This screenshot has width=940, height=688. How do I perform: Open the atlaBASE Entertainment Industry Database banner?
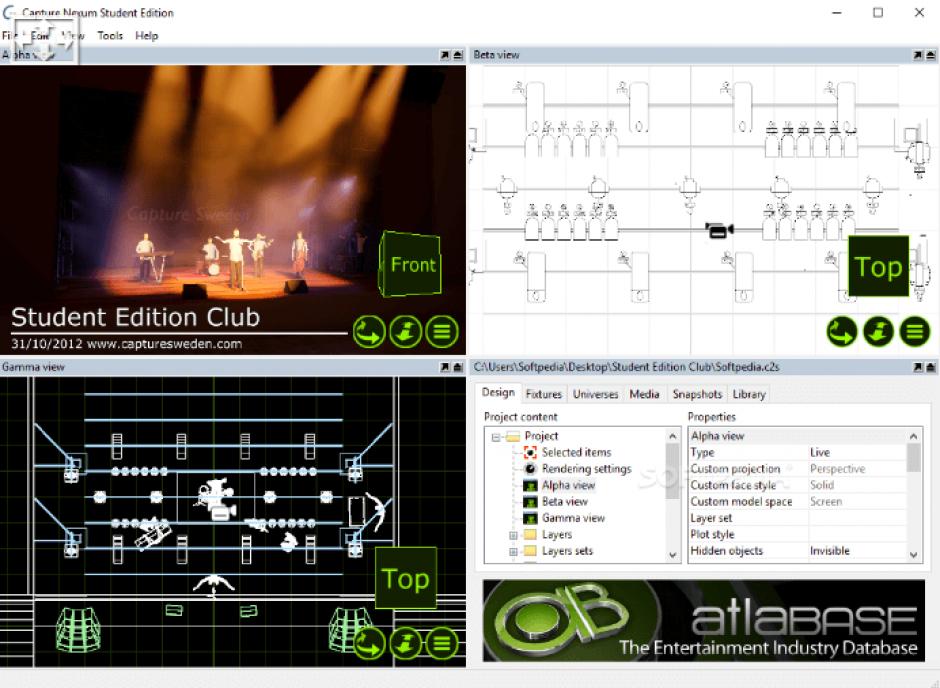(x=703, y=620)
